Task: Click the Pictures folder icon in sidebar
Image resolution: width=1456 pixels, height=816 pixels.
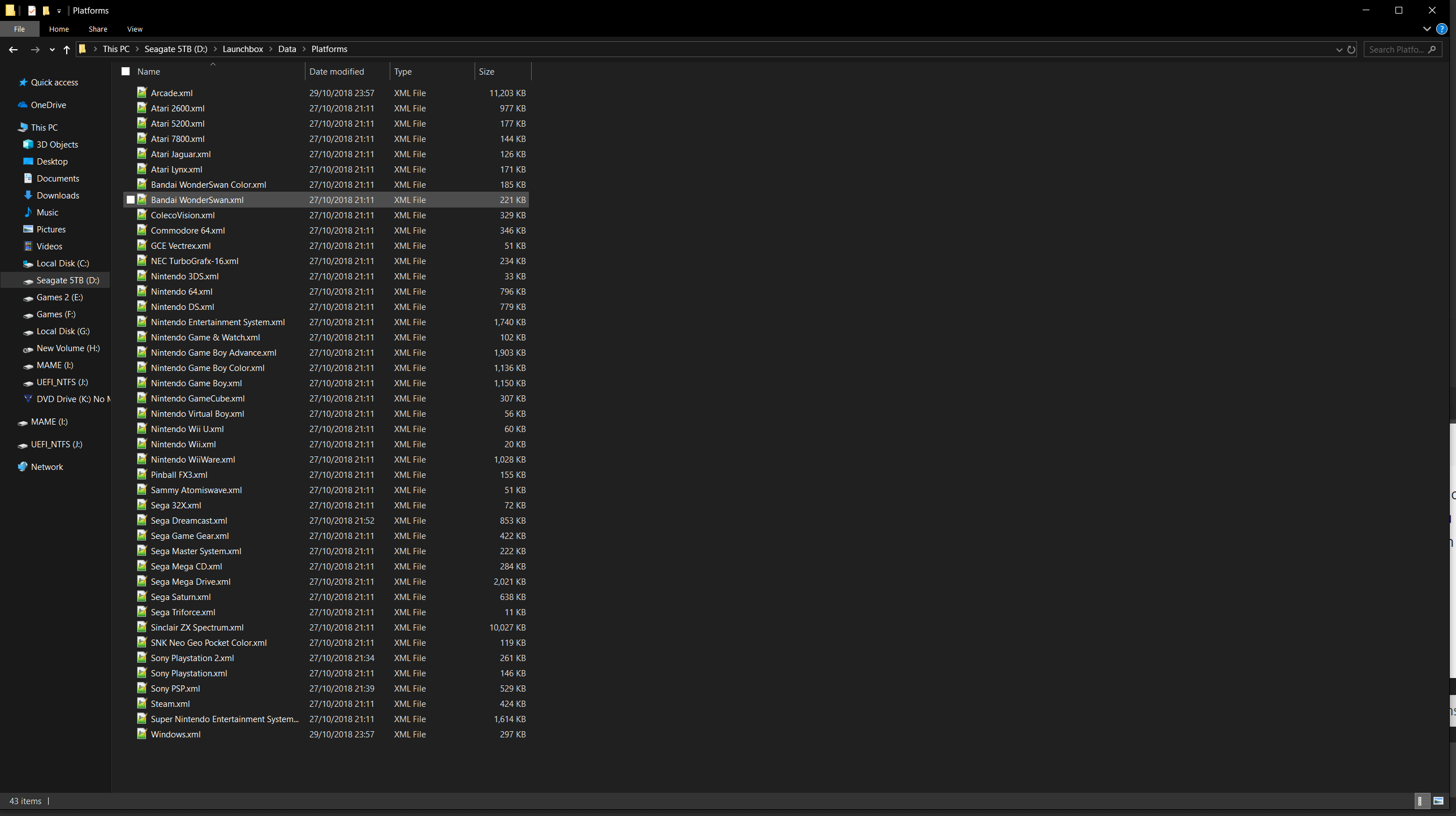Action: [28, 230]
